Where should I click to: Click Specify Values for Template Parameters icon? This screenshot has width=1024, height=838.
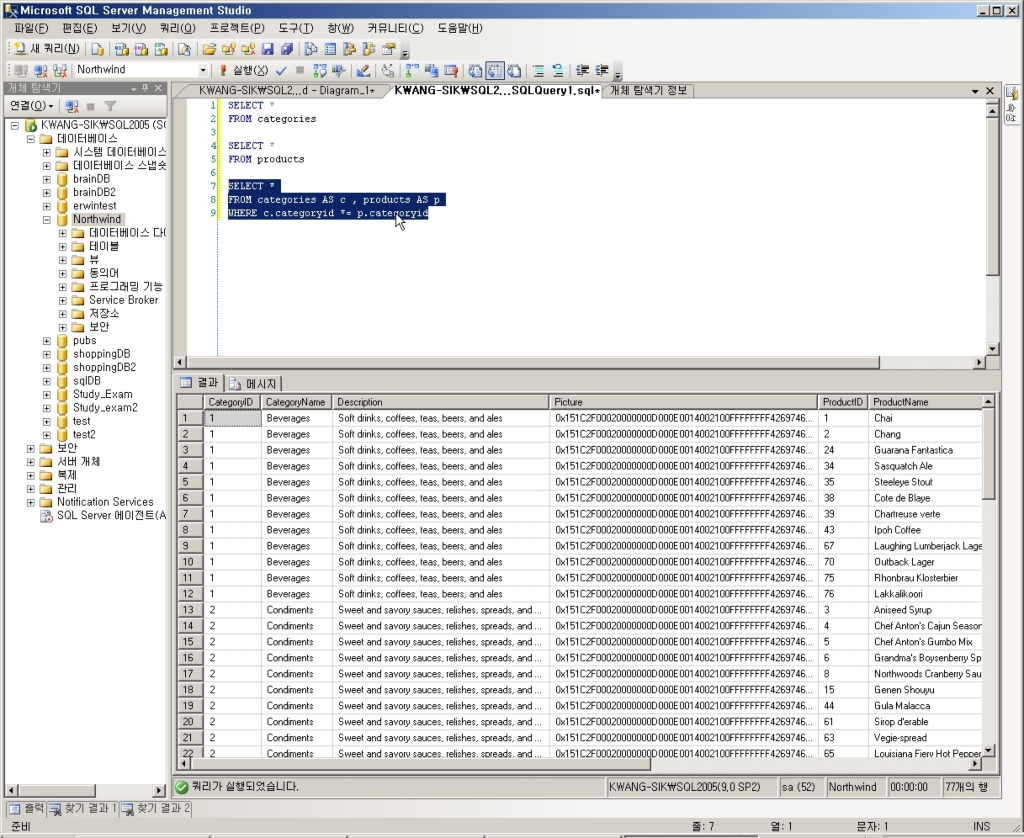(388, 70)
